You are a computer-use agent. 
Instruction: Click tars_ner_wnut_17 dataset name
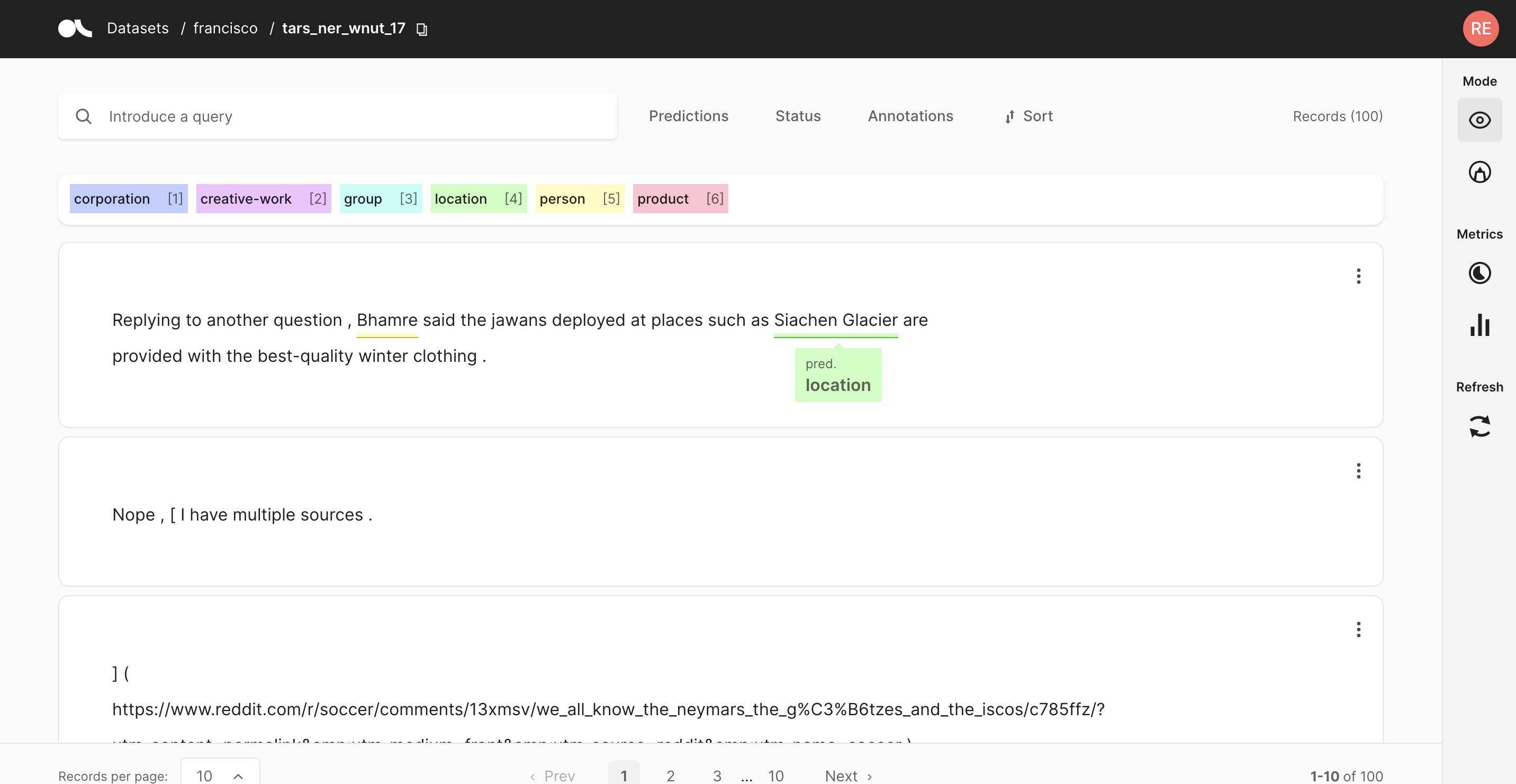click(344, 28)
